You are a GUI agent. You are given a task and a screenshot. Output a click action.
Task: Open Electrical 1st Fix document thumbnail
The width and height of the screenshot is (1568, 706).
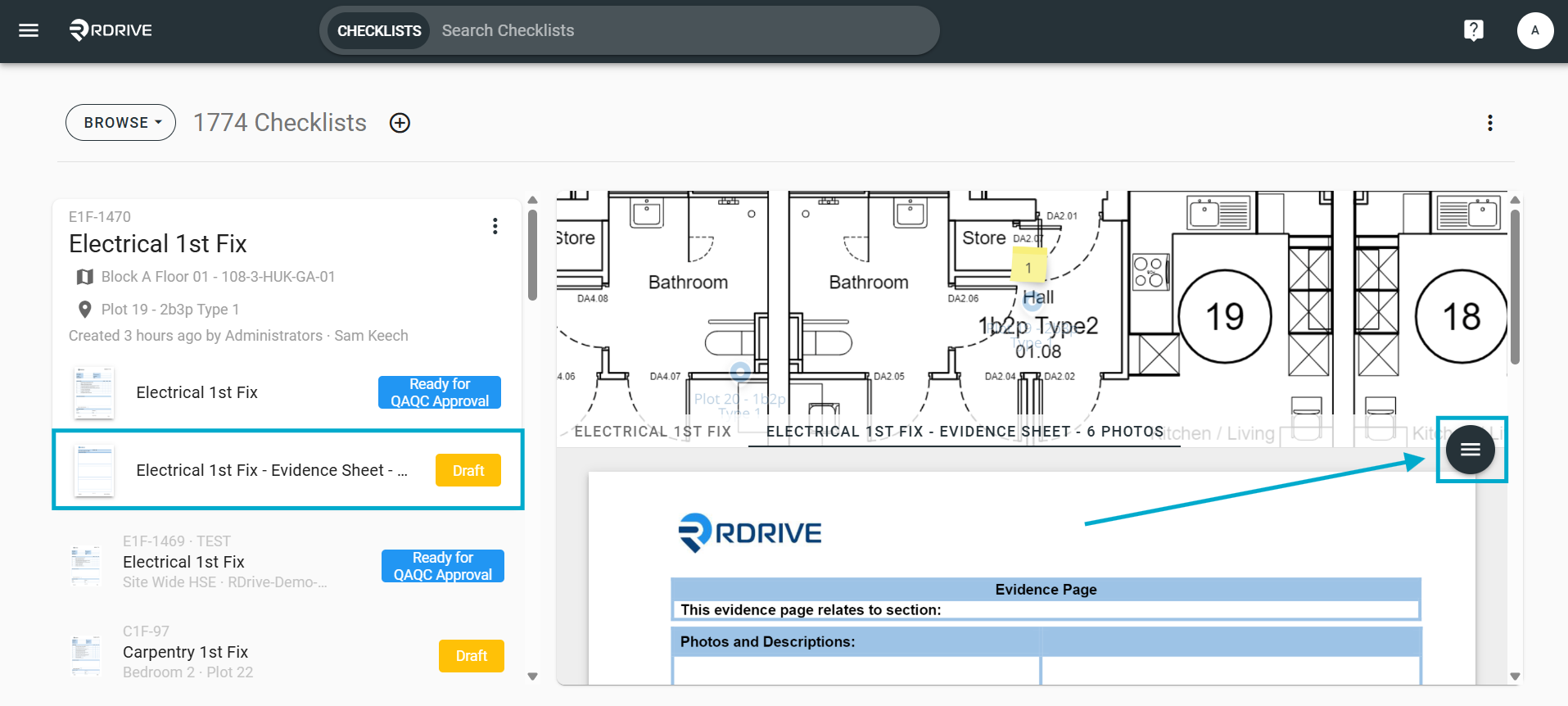coord(93,392)
